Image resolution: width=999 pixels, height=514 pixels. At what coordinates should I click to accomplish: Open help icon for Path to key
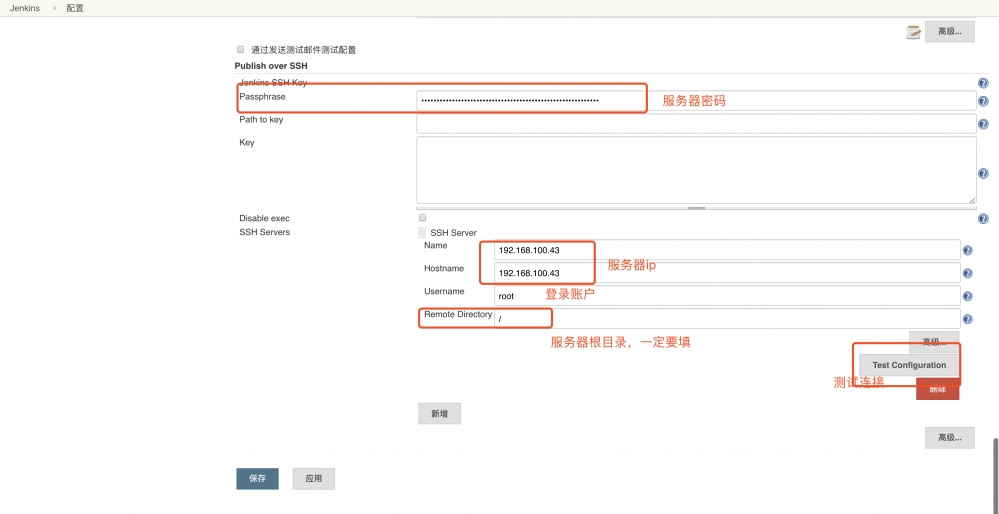point(983,124)
